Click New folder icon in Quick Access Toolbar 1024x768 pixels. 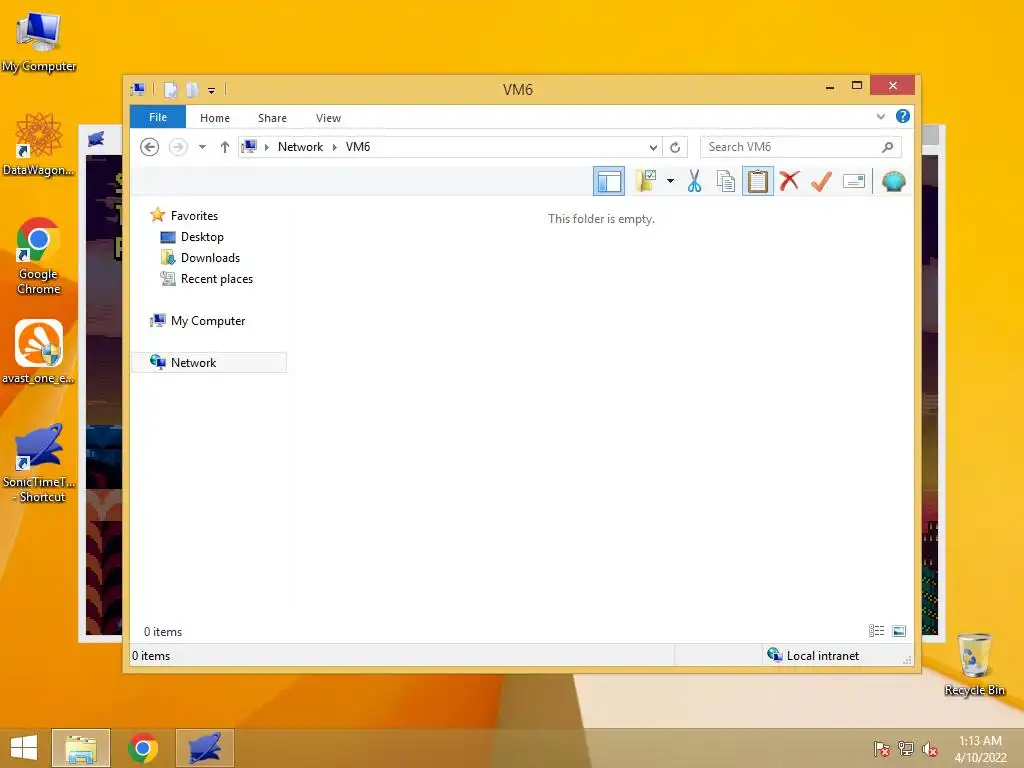click(192, 89)
